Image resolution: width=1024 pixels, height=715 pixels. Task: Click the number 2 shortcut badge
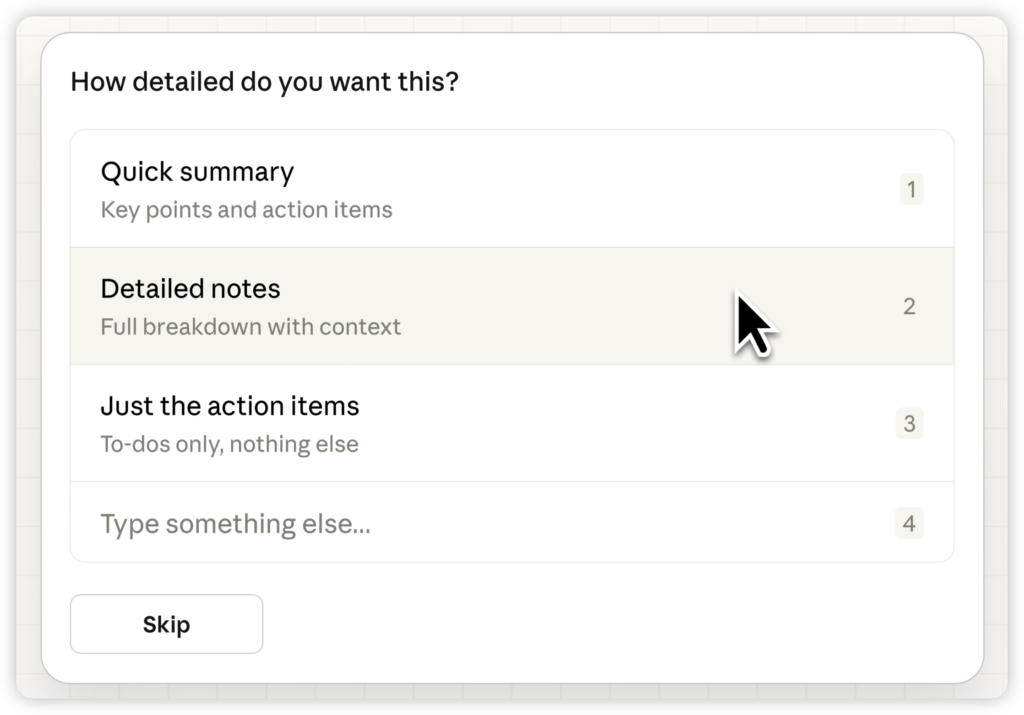(909, 306)
